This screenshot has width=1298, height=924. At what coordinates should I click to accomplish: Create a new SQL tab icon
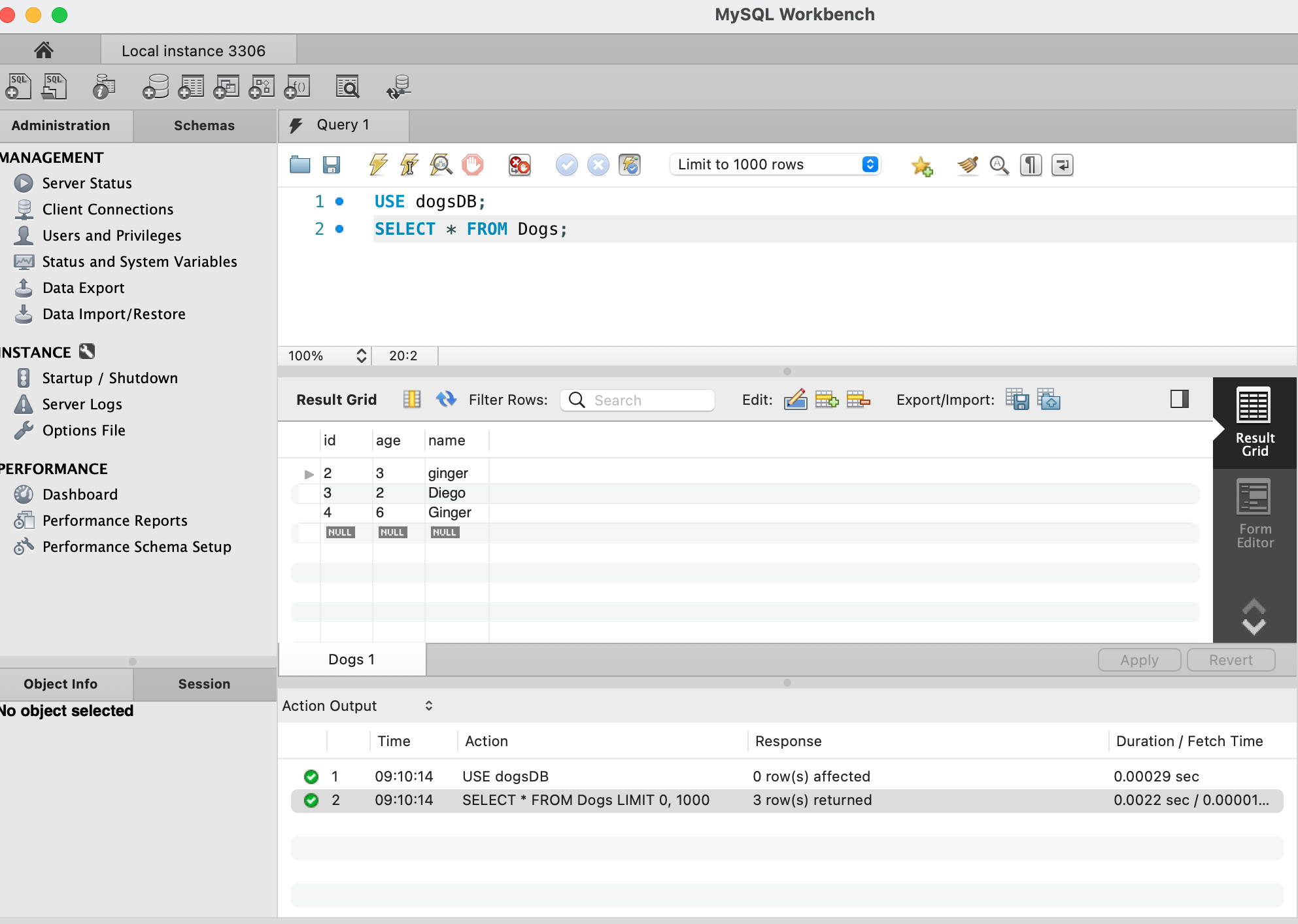pyautogui.click(x=18, y=86)
